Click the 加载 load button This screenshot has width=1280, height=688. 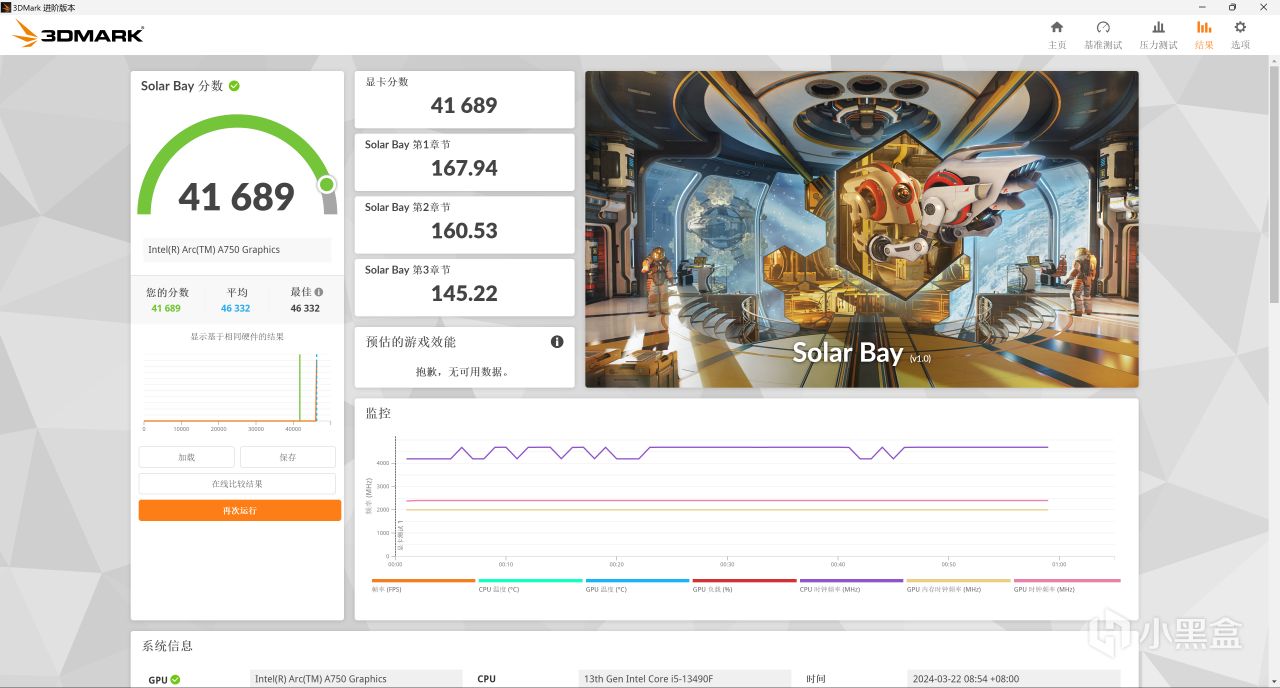[186, 457]
